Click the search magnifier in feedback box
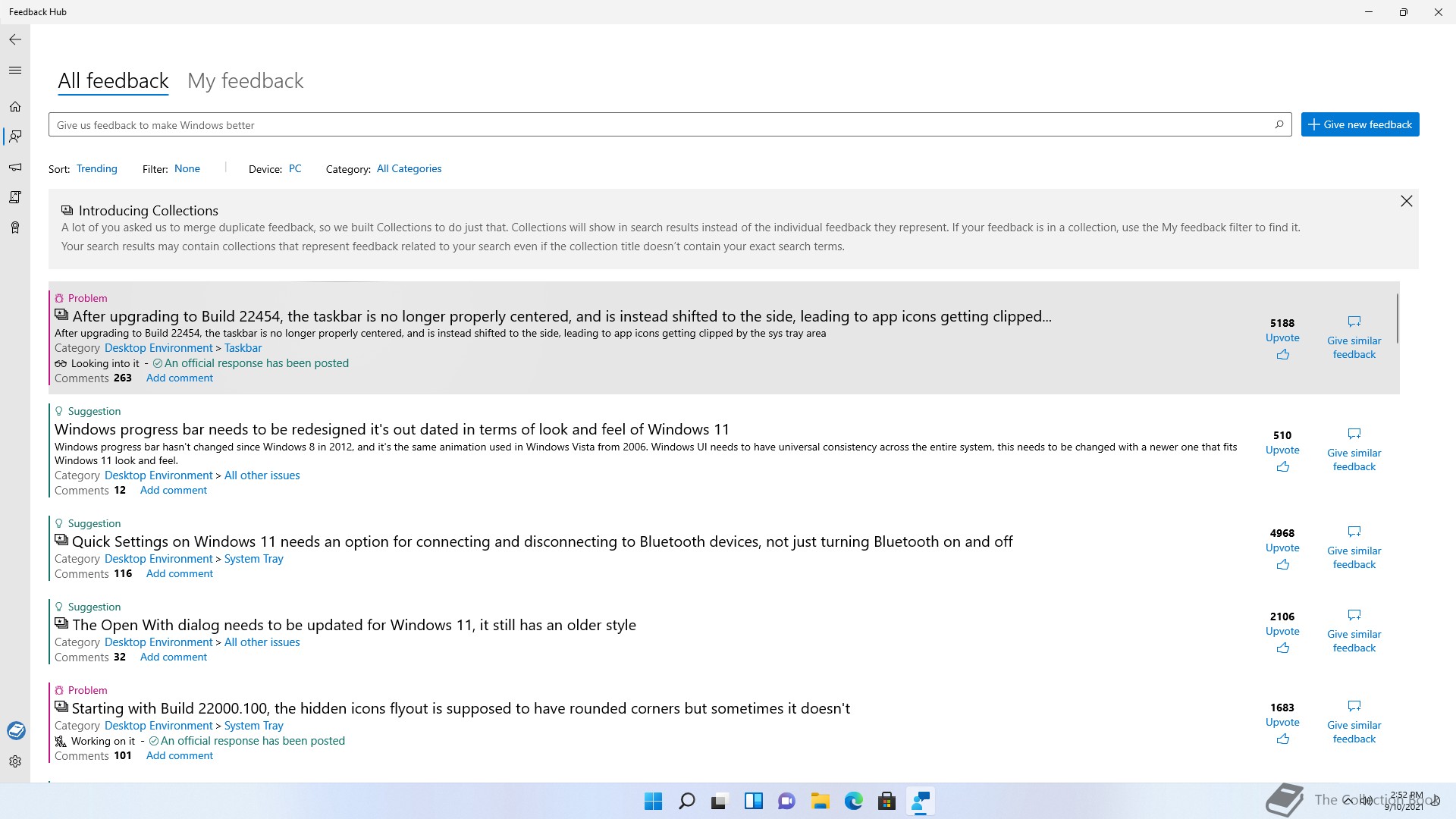The width and height of the screenshot is (1456, 819). pos(1279,124)
